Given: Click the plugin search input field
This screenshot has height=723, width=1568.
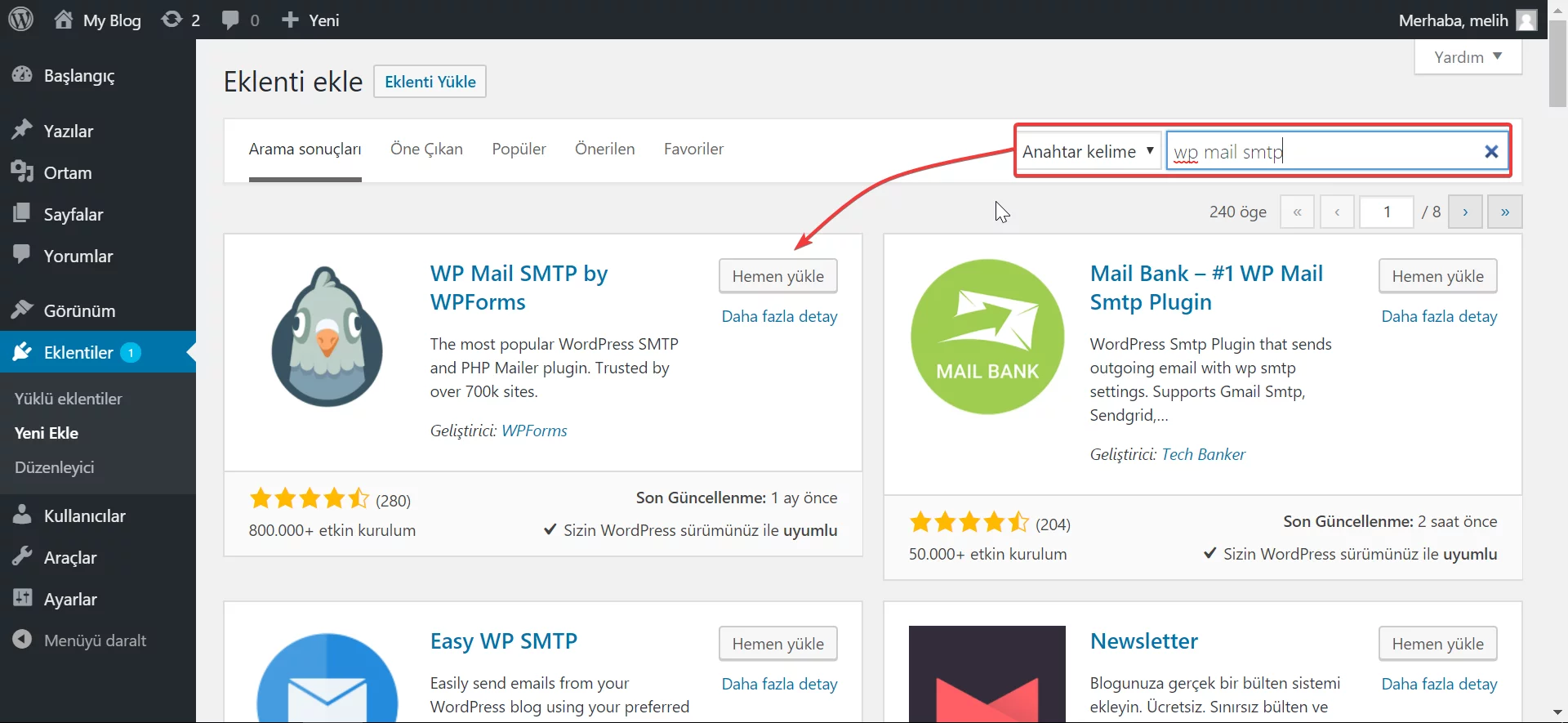Looking at the screenshot, I should coord(1323,151).
